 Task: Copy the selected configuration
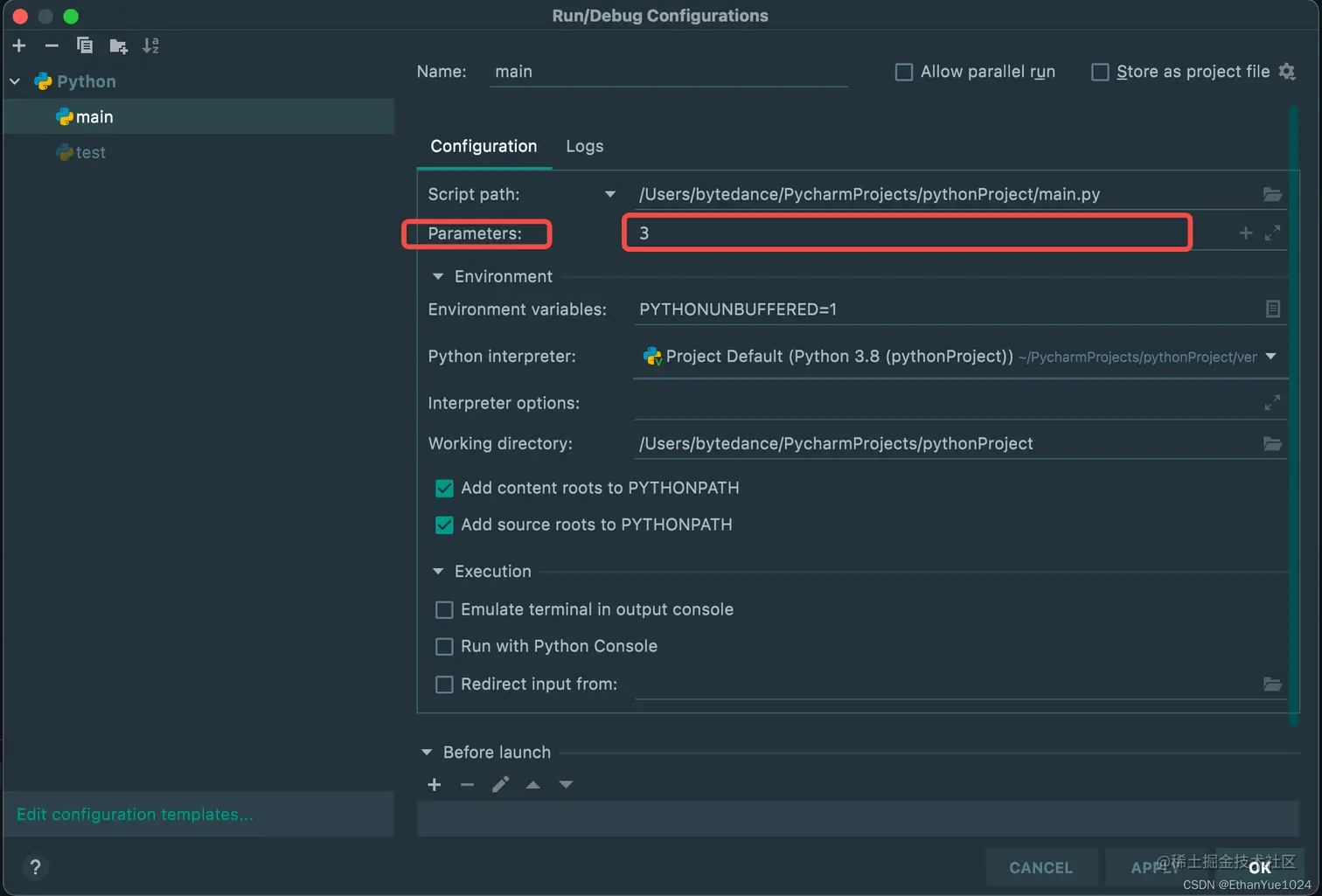[x=85, y=45]
